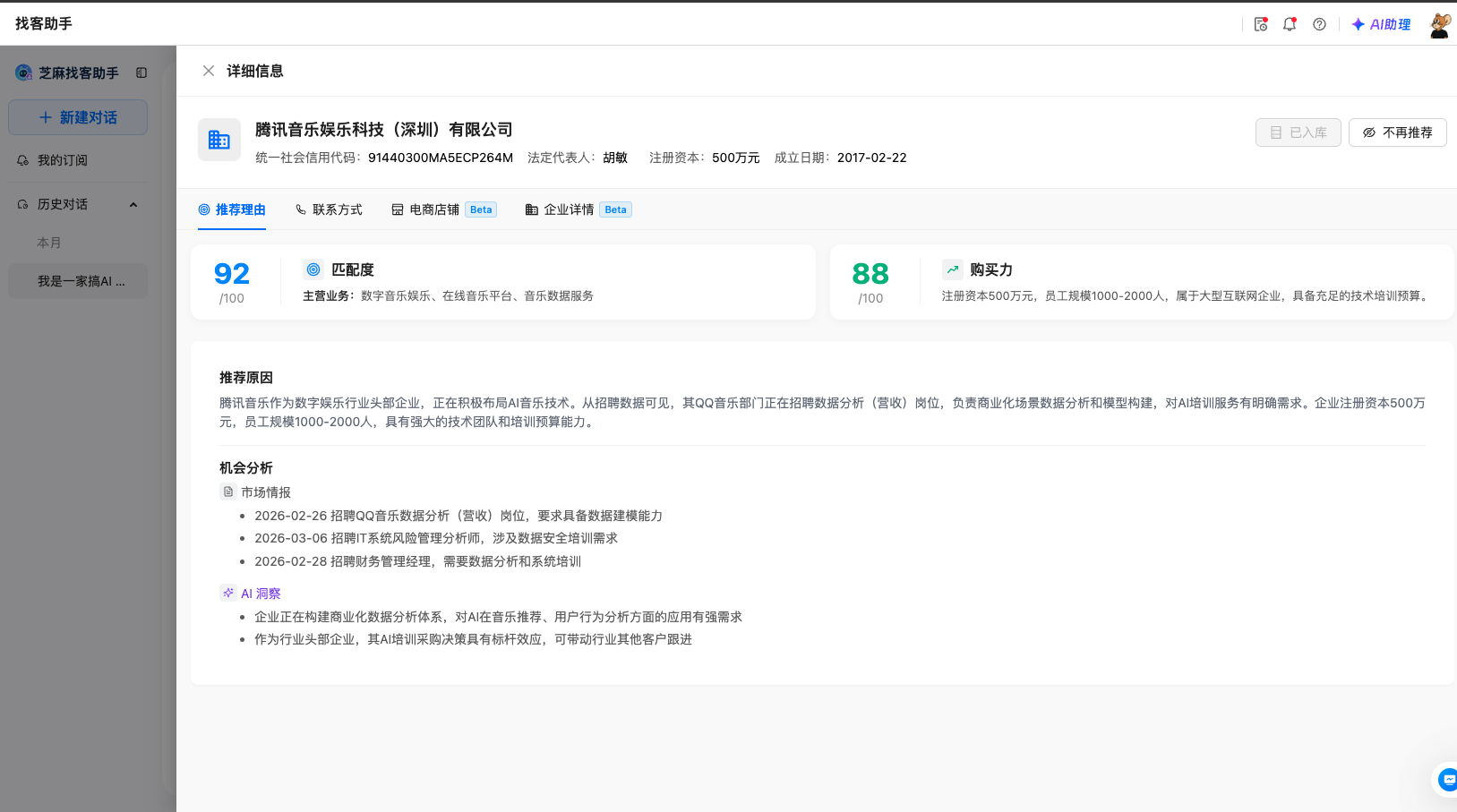Open the task list icon in top bar
The image size is (1457, 812).
point(1261,24)
